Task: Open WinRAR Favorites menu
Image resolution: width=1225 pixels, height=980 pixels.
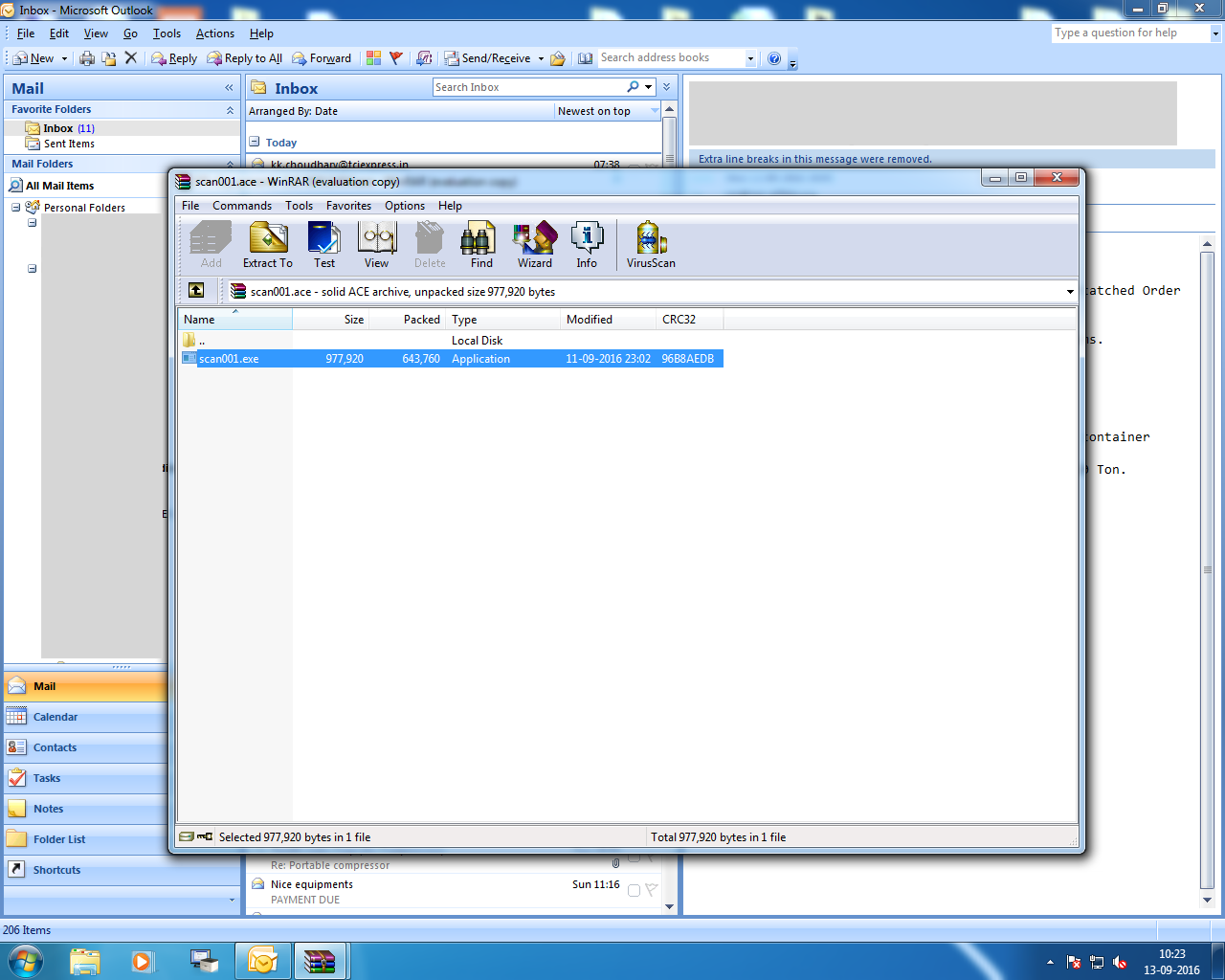Action: tap(348, 206)
